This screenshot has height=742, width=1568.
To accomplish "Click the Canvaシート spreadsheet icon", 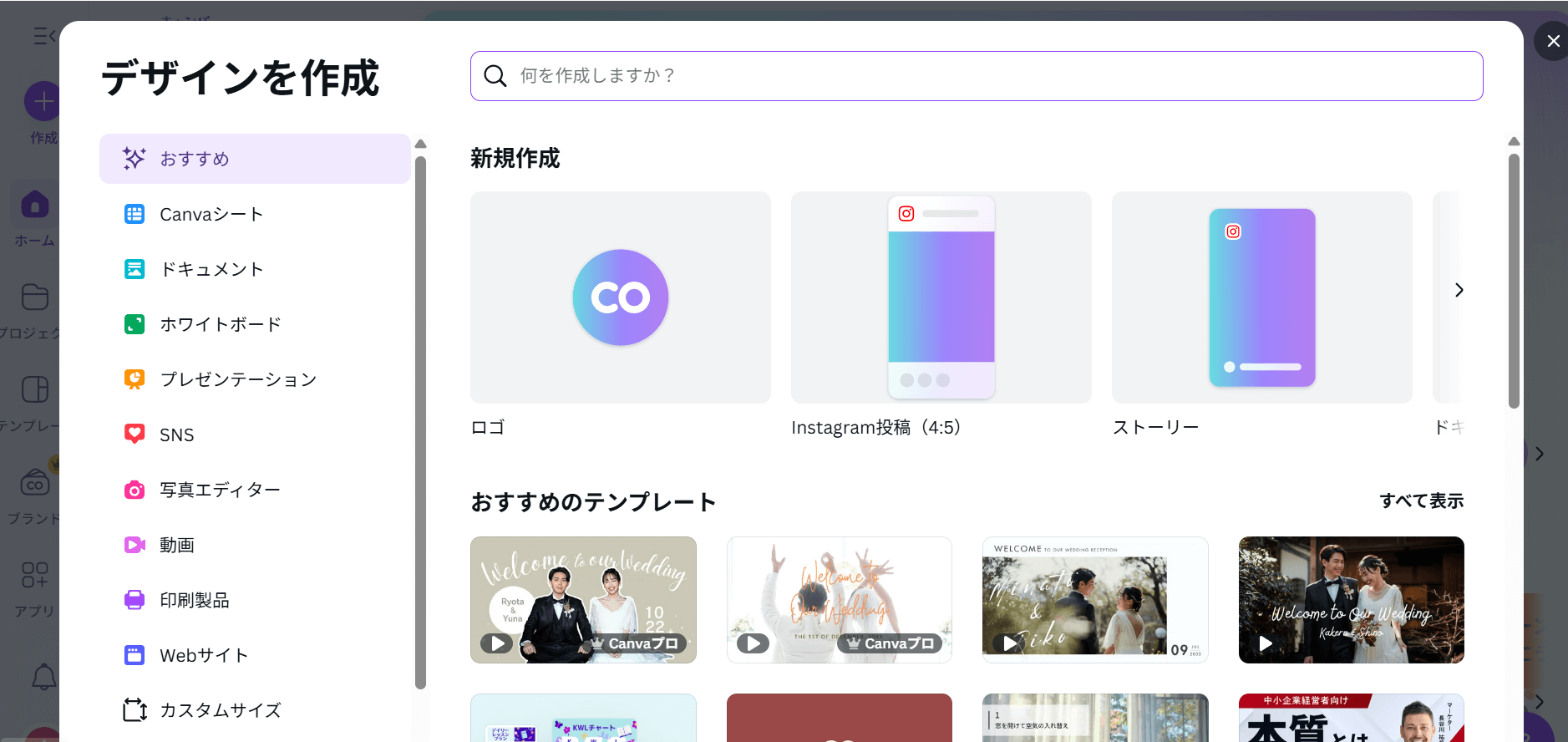I will tap(134, 214).
